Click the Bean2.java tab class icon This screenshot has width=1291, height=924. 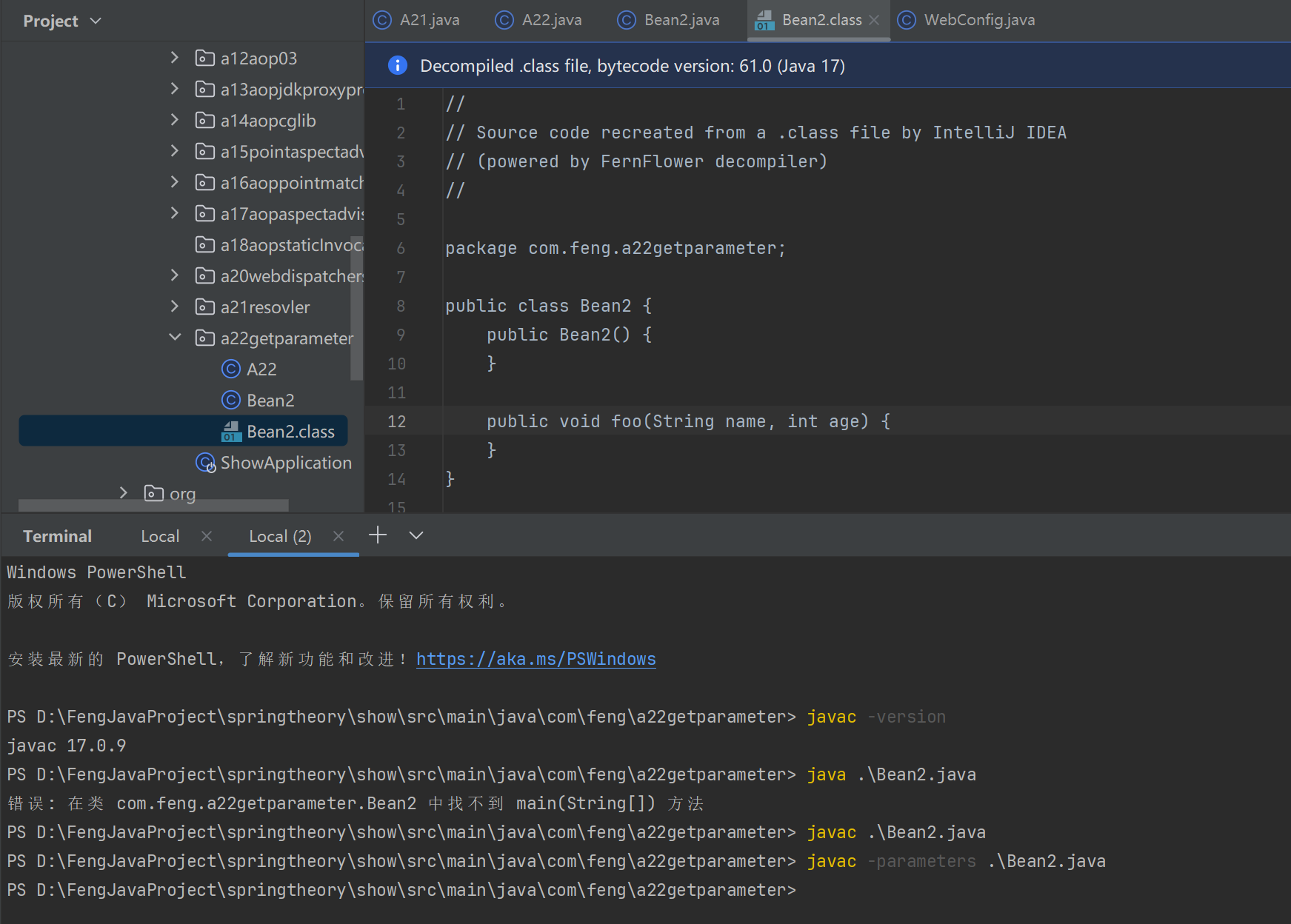627,20
